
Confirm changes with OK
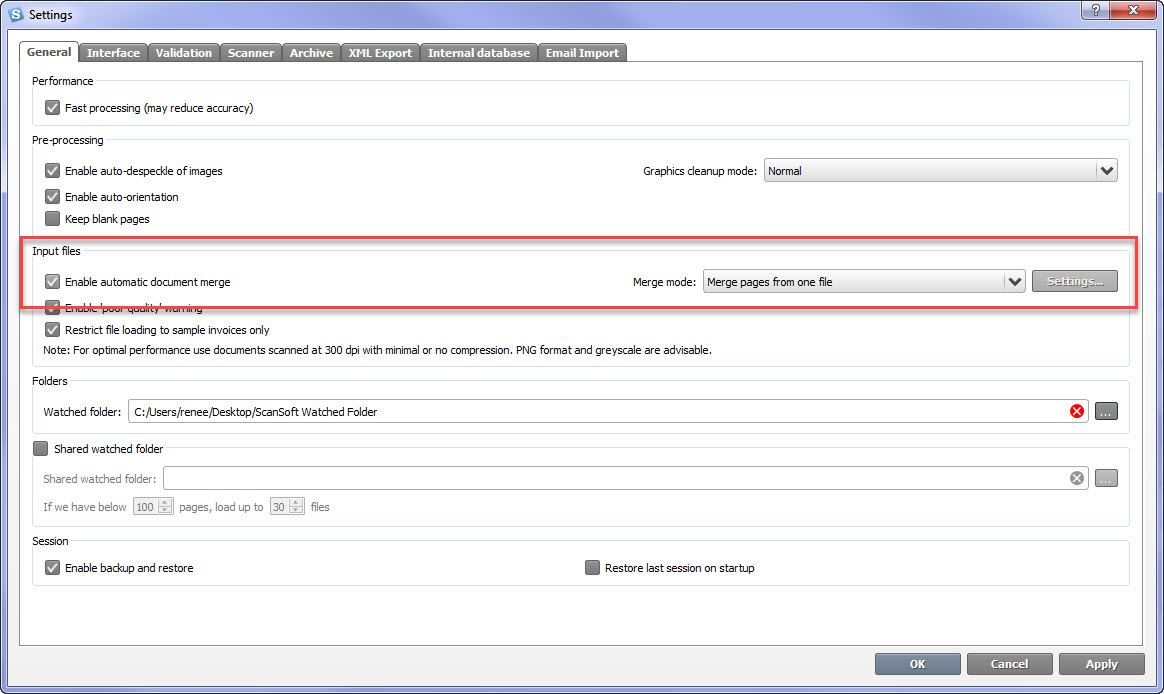pos(917,663)
